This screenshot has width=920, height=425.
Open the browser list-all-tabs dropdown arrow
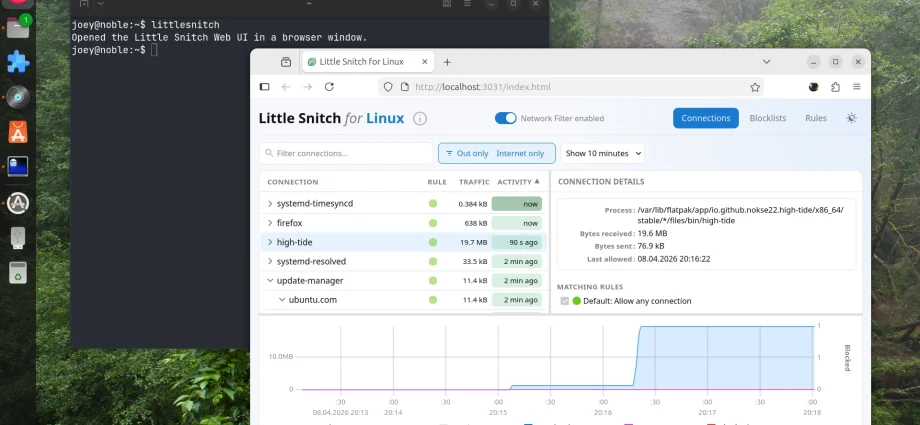(766, 62)
